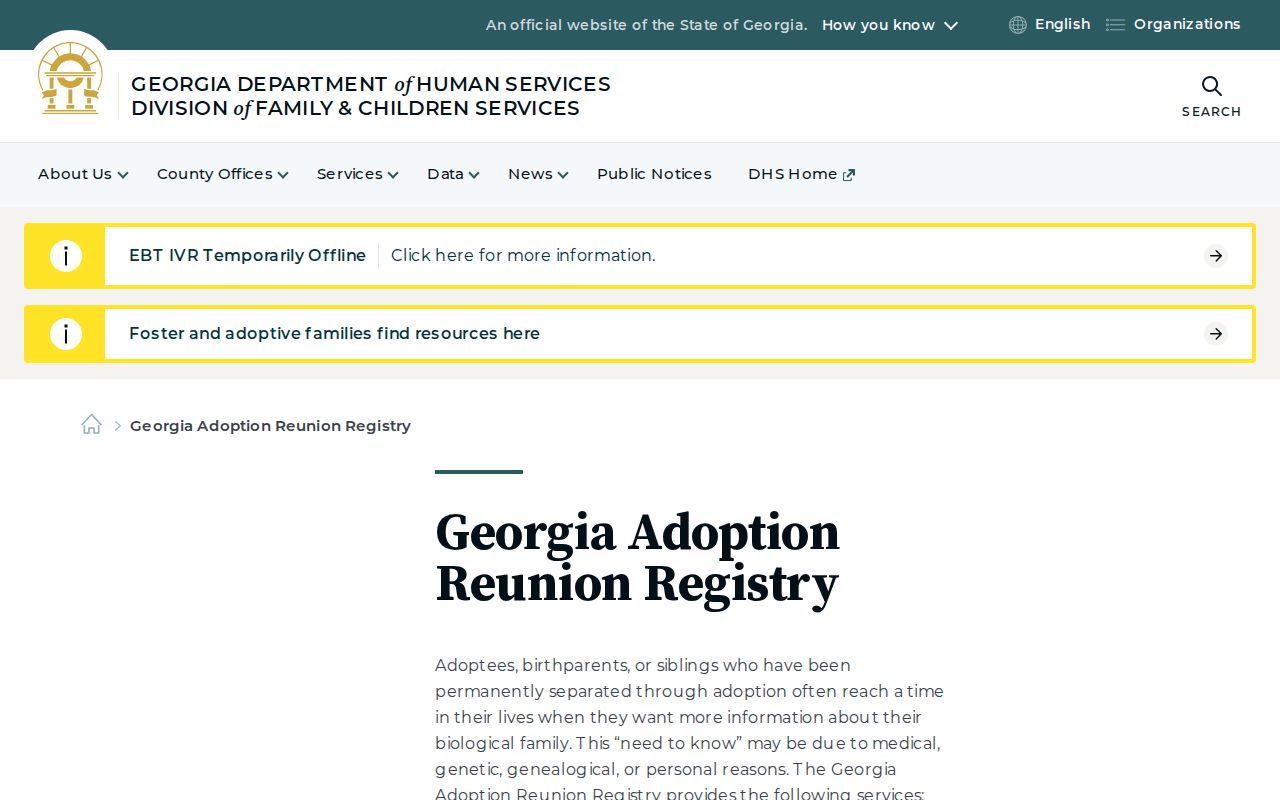This screenshot has width=1280, height=800.
Task: Click 'An official website of the State of Georgia' text
Action: click(x=646, y=25)
